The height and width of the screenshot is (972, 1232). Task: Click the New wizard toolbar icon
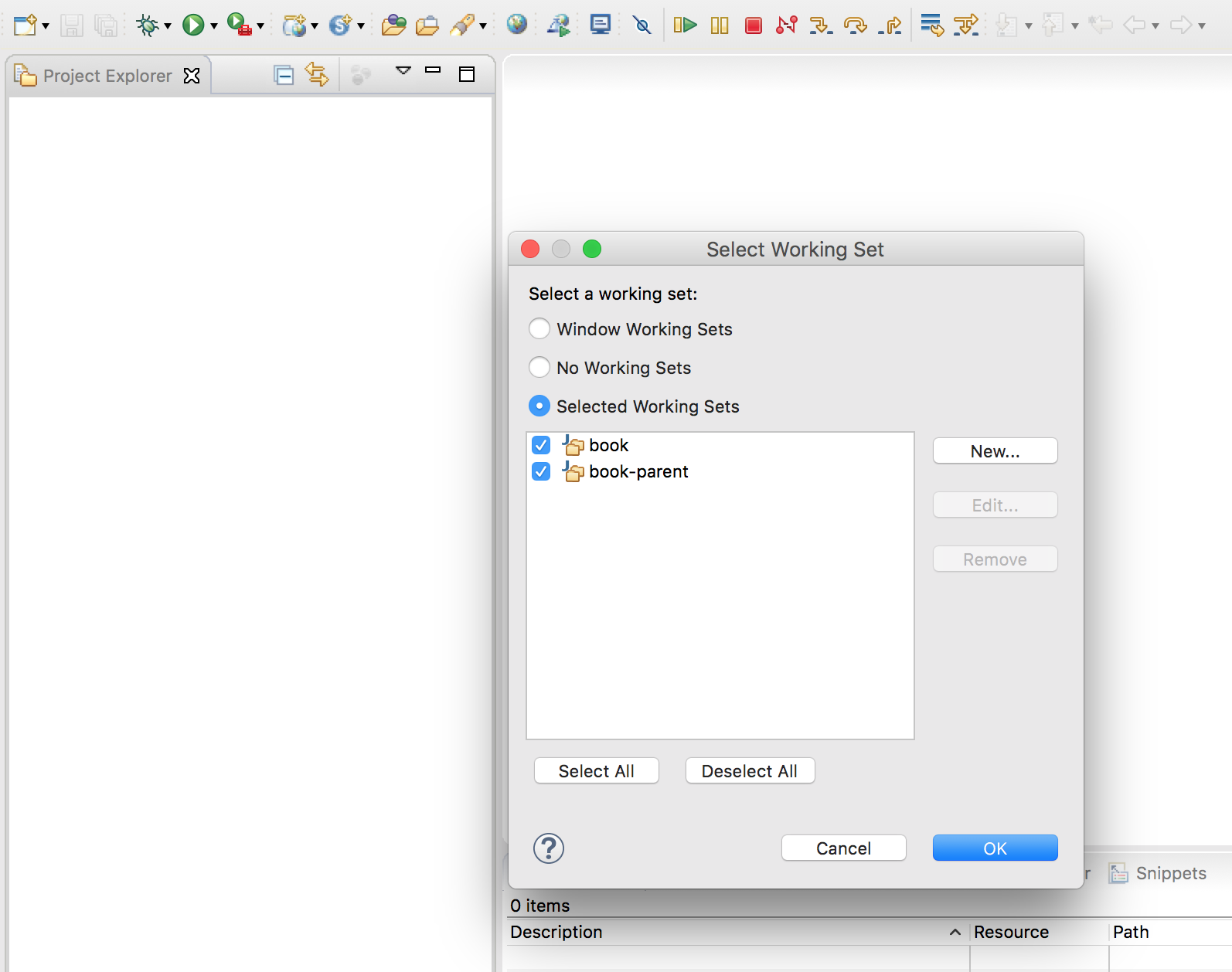point(26,25)
